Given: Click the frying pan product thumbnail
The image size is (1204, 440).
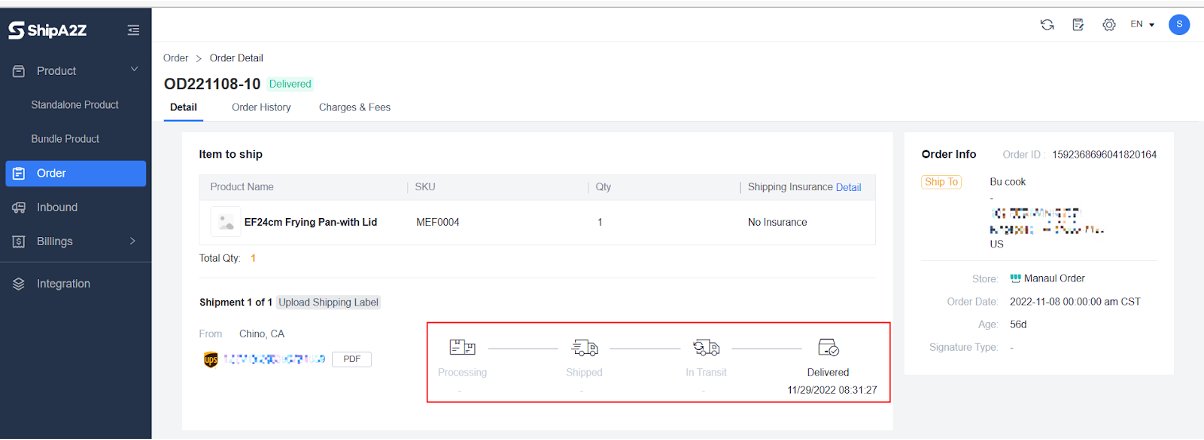Looking at the screenshot, I should [x=224, y=222].
